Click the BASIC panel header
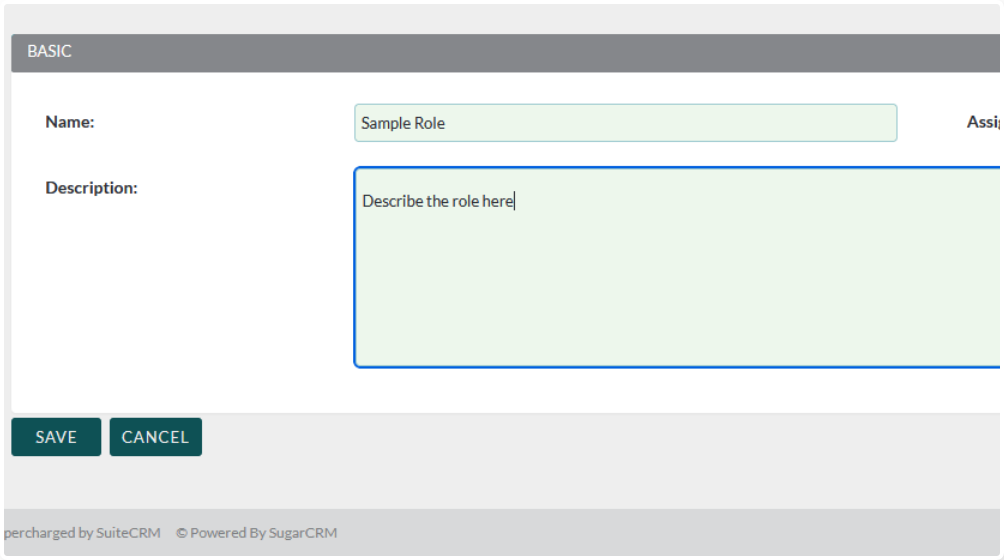The image size is (1004, 560). 50,52
